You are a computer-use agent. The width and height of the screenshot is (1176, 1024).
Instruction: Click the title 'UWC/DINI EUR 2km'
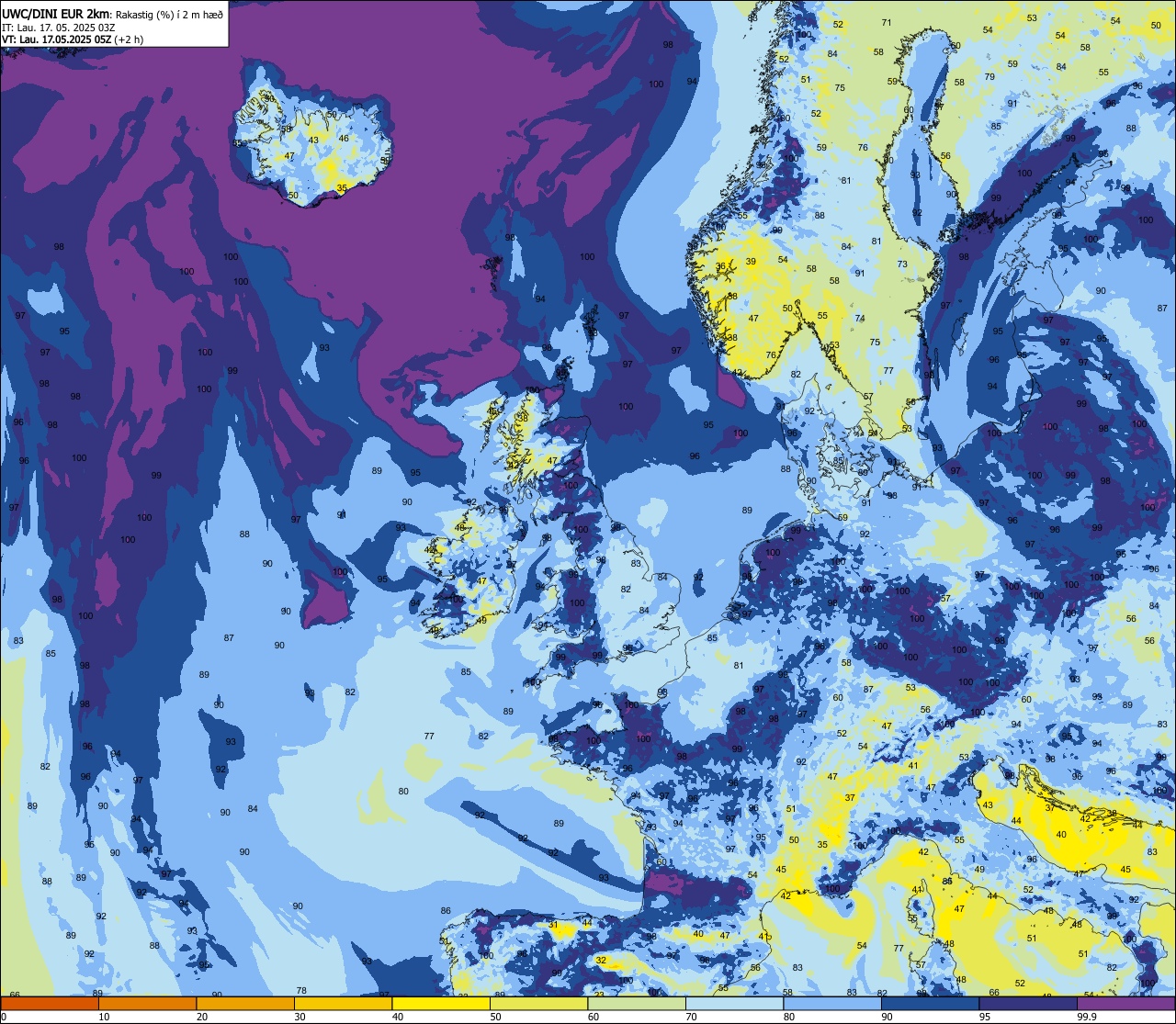point(57,13)
